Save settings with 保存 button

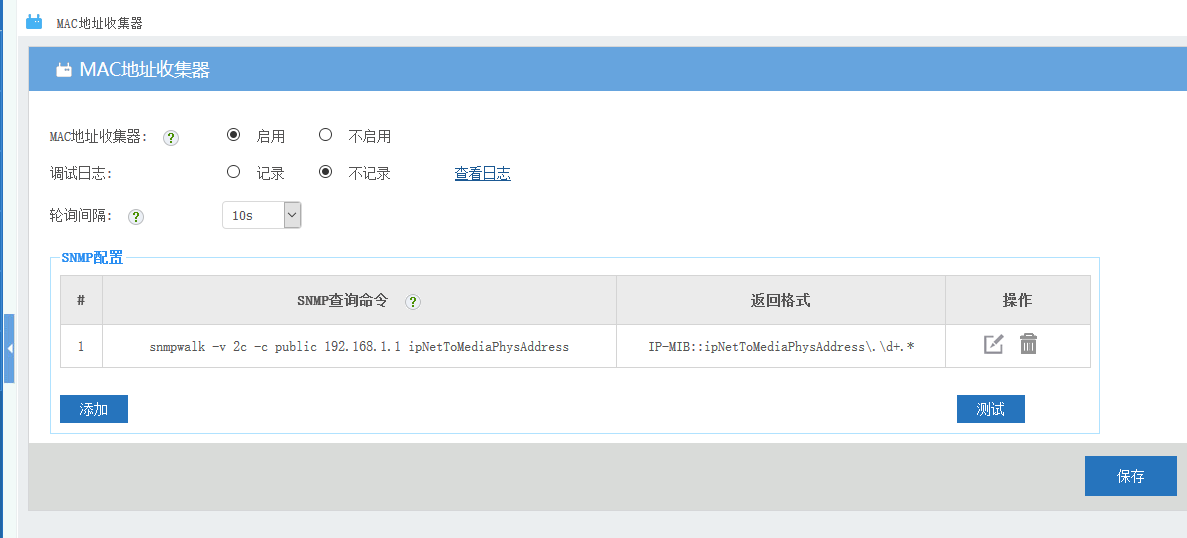point(1130,476)
